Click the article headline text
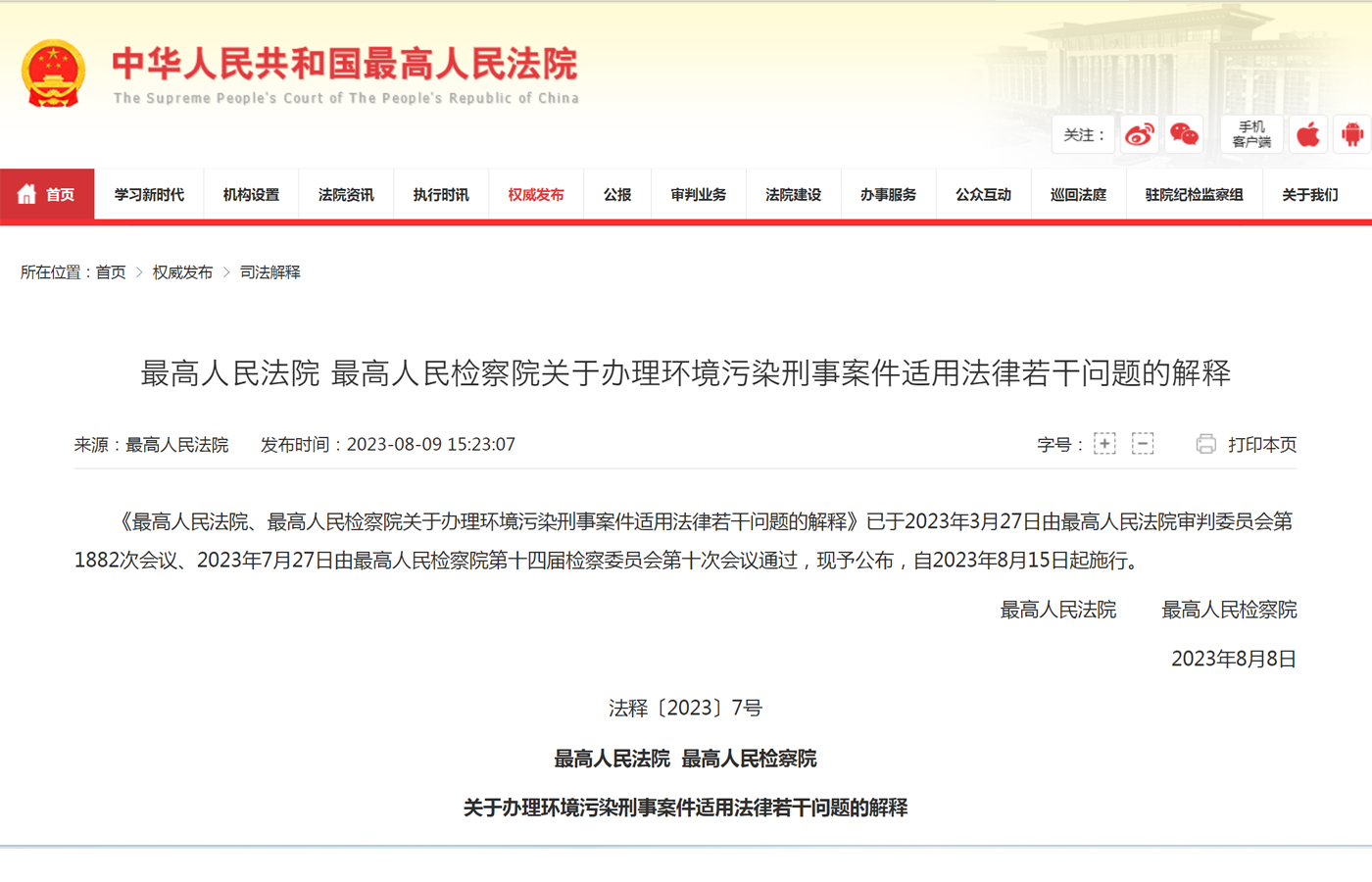The height and width of the screenshot is (882, 1372). pyautogui.click(x=686, y=373)
